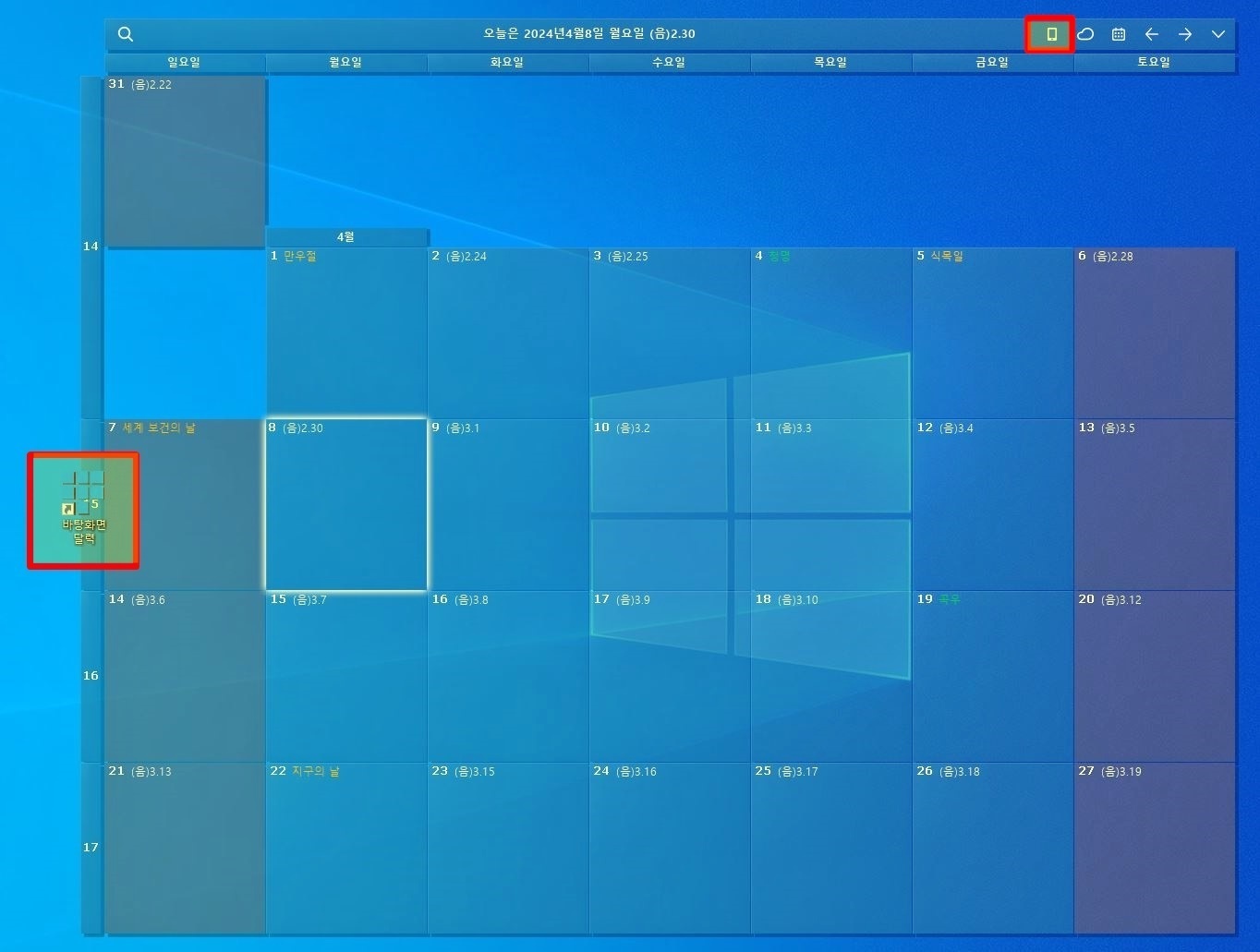Open the calendar search magnifier
The width and height of the screenshot is (1260, 952).
pos(126,34)
